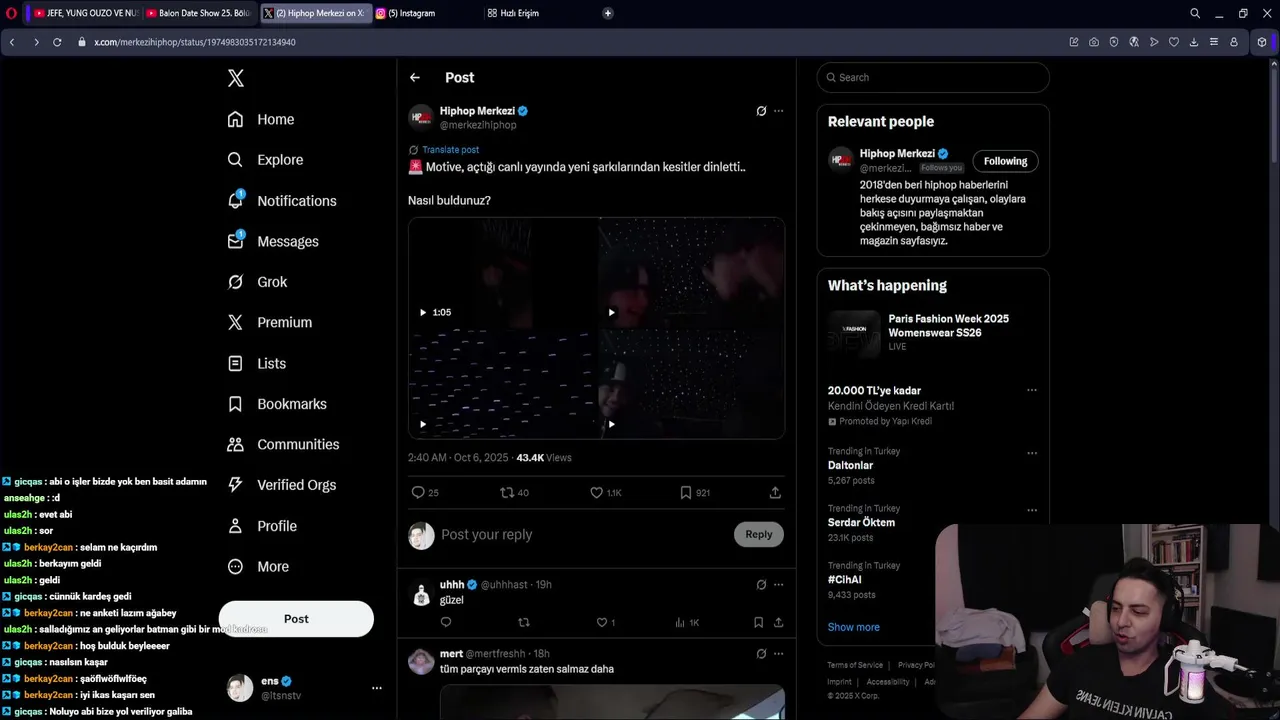
Task: Open Paris Fashion Week 2025 live event
Action: 933,333
